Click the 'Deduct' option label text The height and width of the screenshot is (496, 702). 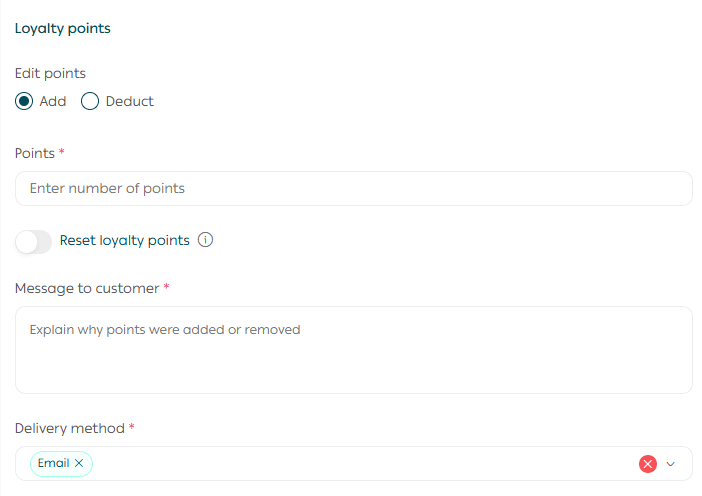pyautogui.click(x=130, y=101)
